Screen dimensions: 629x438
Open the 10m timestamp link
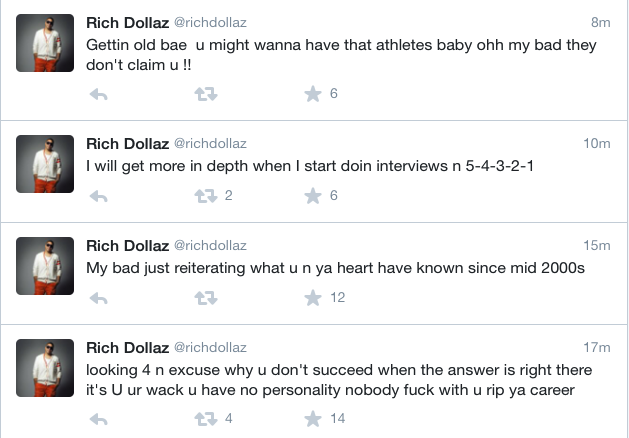click(597, 144)
